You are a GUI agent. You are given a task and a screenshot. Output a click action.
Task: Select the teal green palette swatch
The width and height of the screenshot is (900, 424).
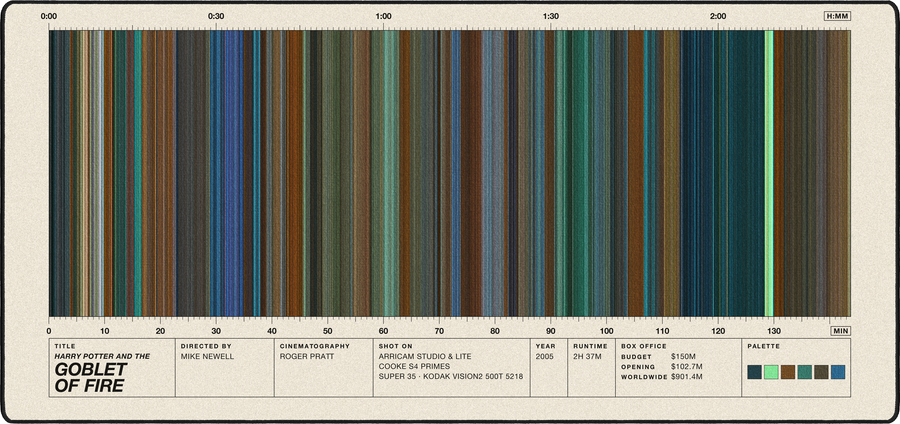(804, 372)
